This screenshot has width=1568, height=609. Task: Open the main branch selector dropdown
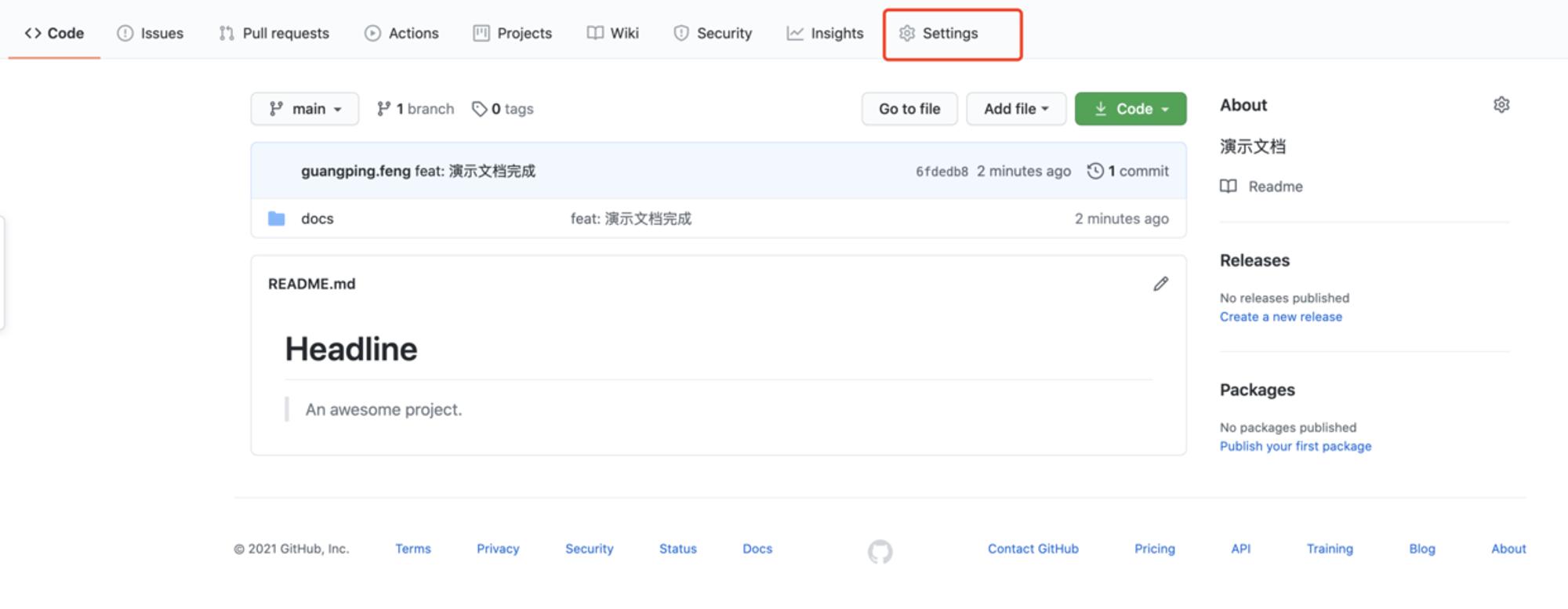[305, 109]
